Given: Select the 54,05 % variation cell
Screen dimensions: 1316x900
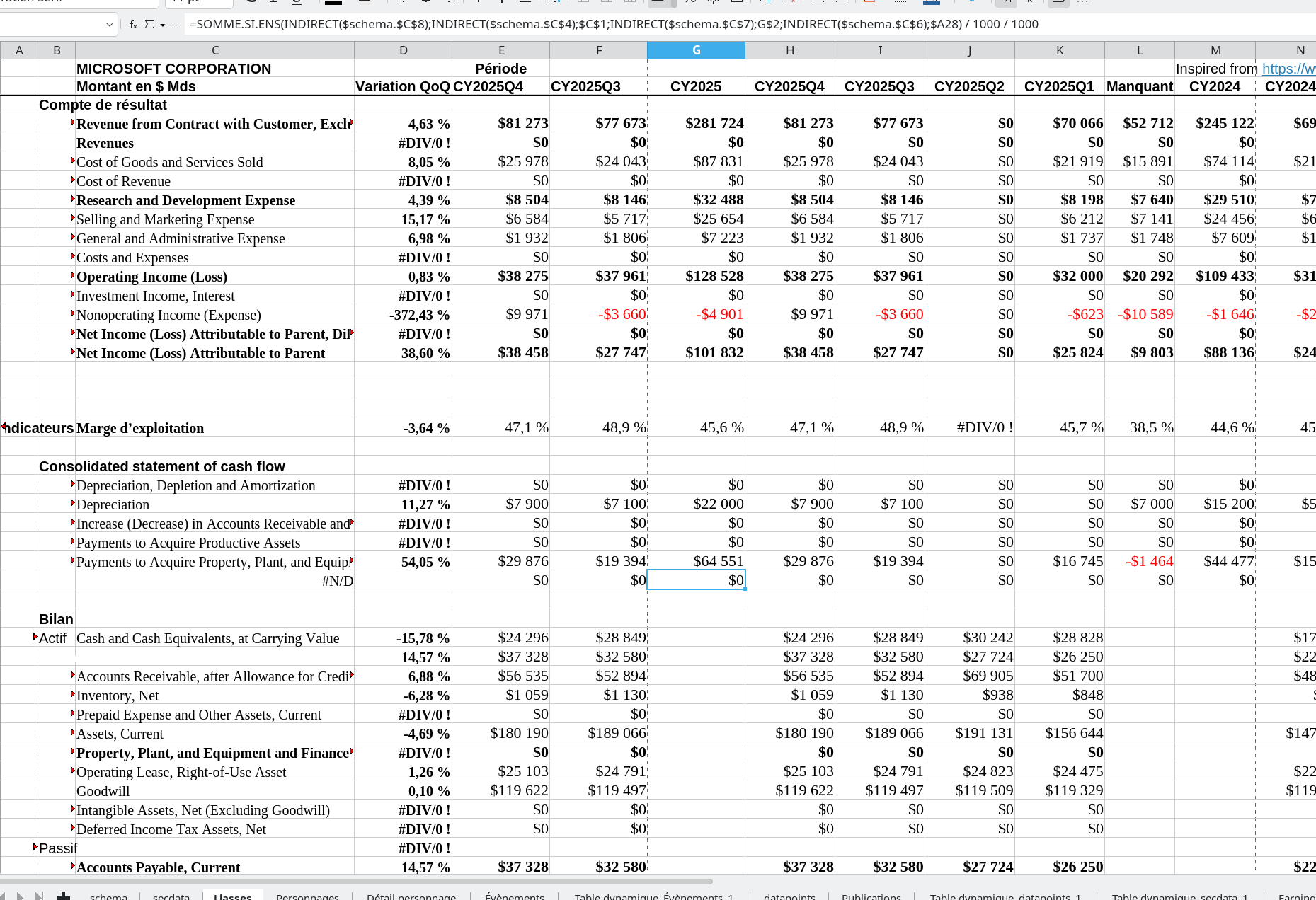Looking at the screenshot, I should (403, 562).
